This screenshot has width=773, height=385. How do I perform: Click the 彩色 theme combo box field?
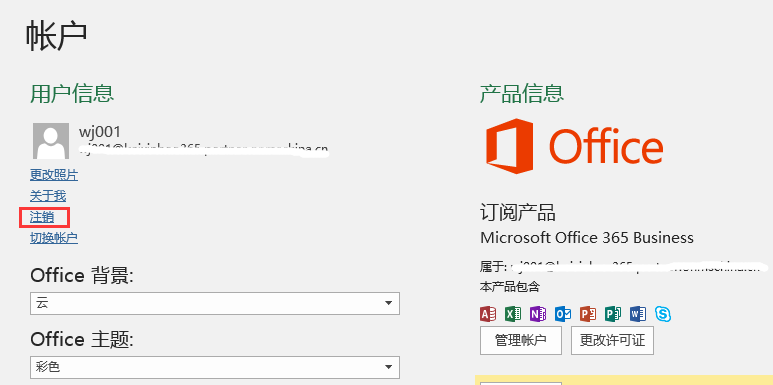[x=215, y=367]
